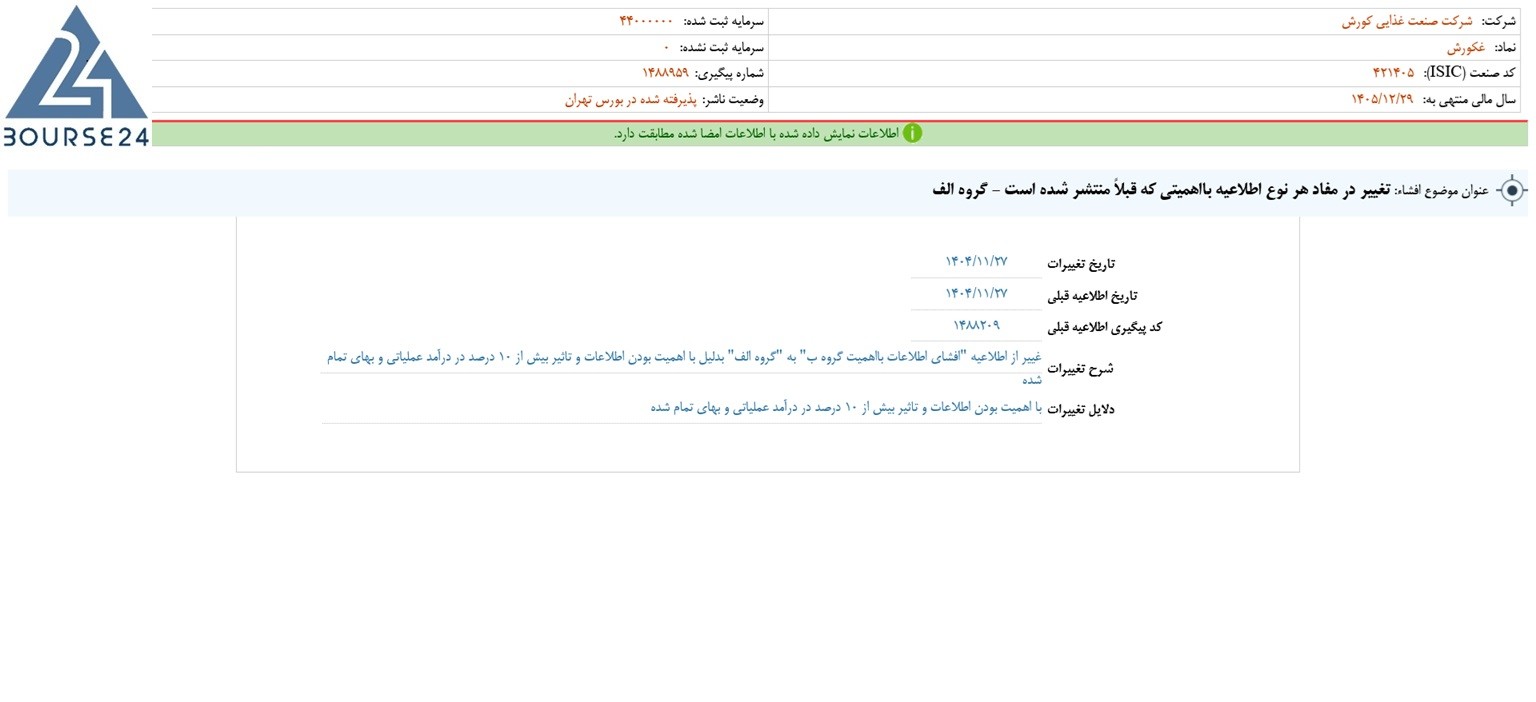This screenshot has height=702, width=1536.
Task: Click the label کد پیگیری اطلاعیه قبلی
Action: pos(1104,327)
